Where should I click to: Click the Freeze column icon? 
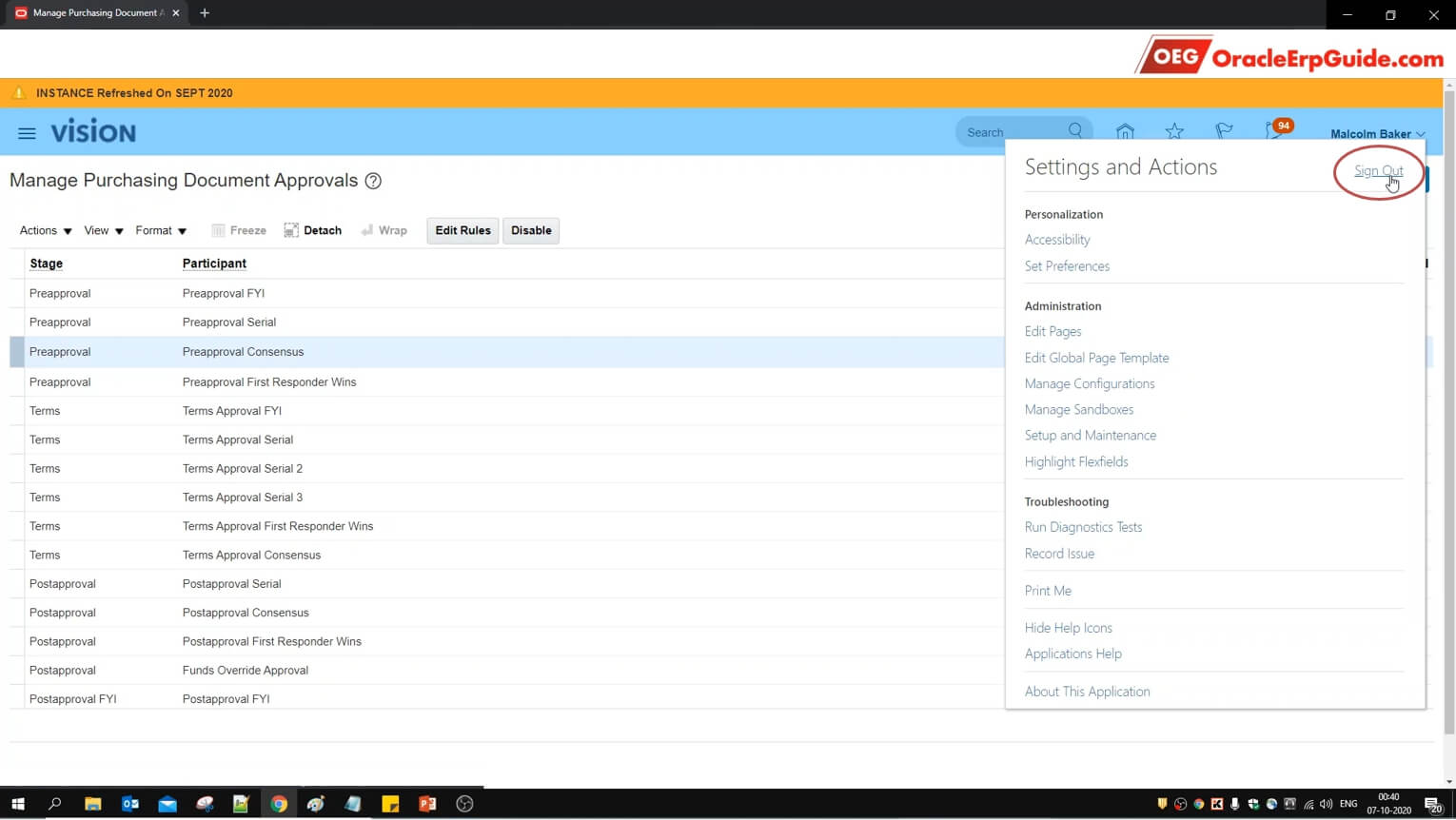pos(218,230)
